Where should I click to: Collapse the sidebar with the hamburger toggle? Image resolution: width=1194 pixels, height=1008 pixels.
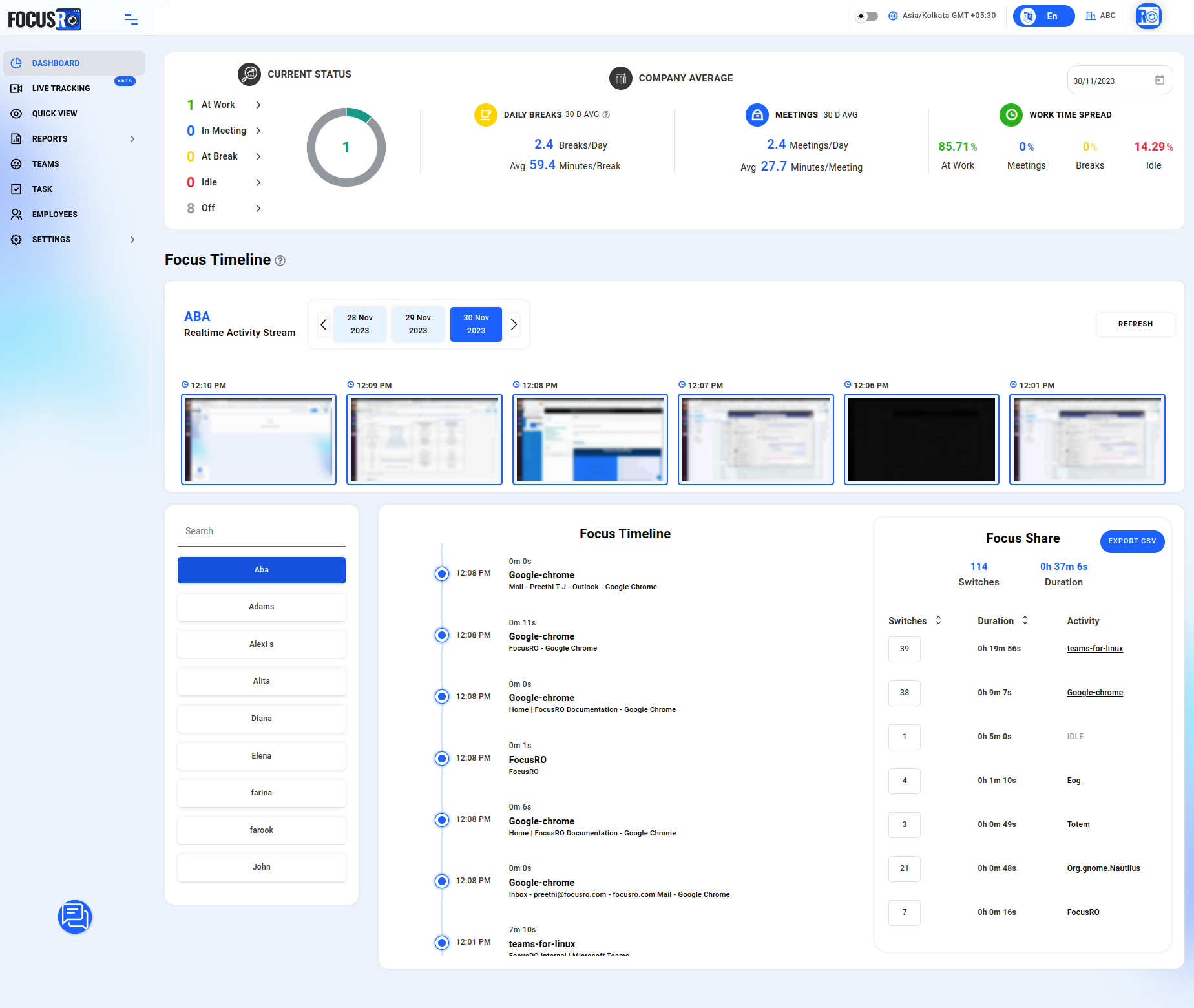click(131, 19)
